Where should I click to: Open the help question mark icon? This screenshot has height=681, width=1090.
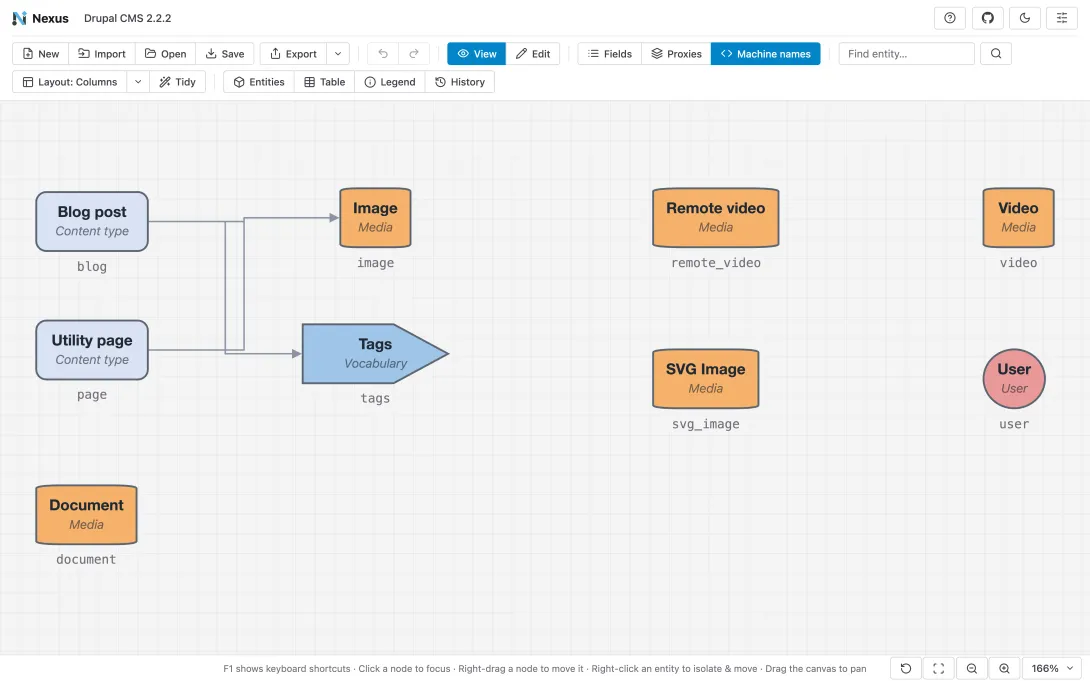click(950, 18)
